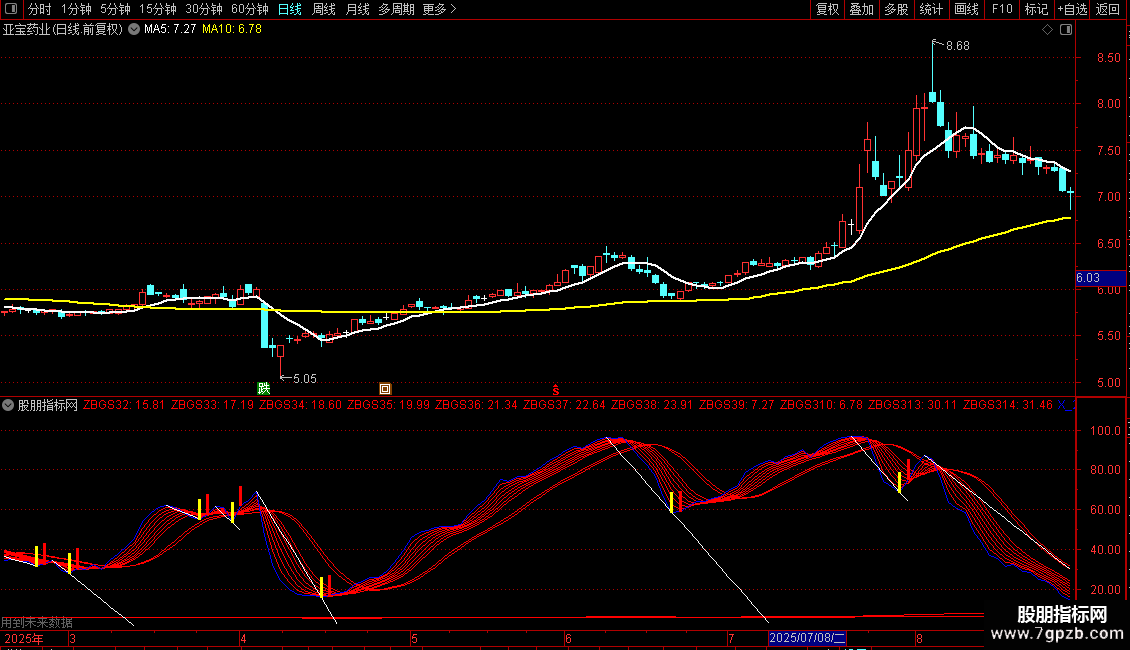Viewport: 1130px width, 650px height.
Task: Open F10 company information
Action: tap(1002, 9)
